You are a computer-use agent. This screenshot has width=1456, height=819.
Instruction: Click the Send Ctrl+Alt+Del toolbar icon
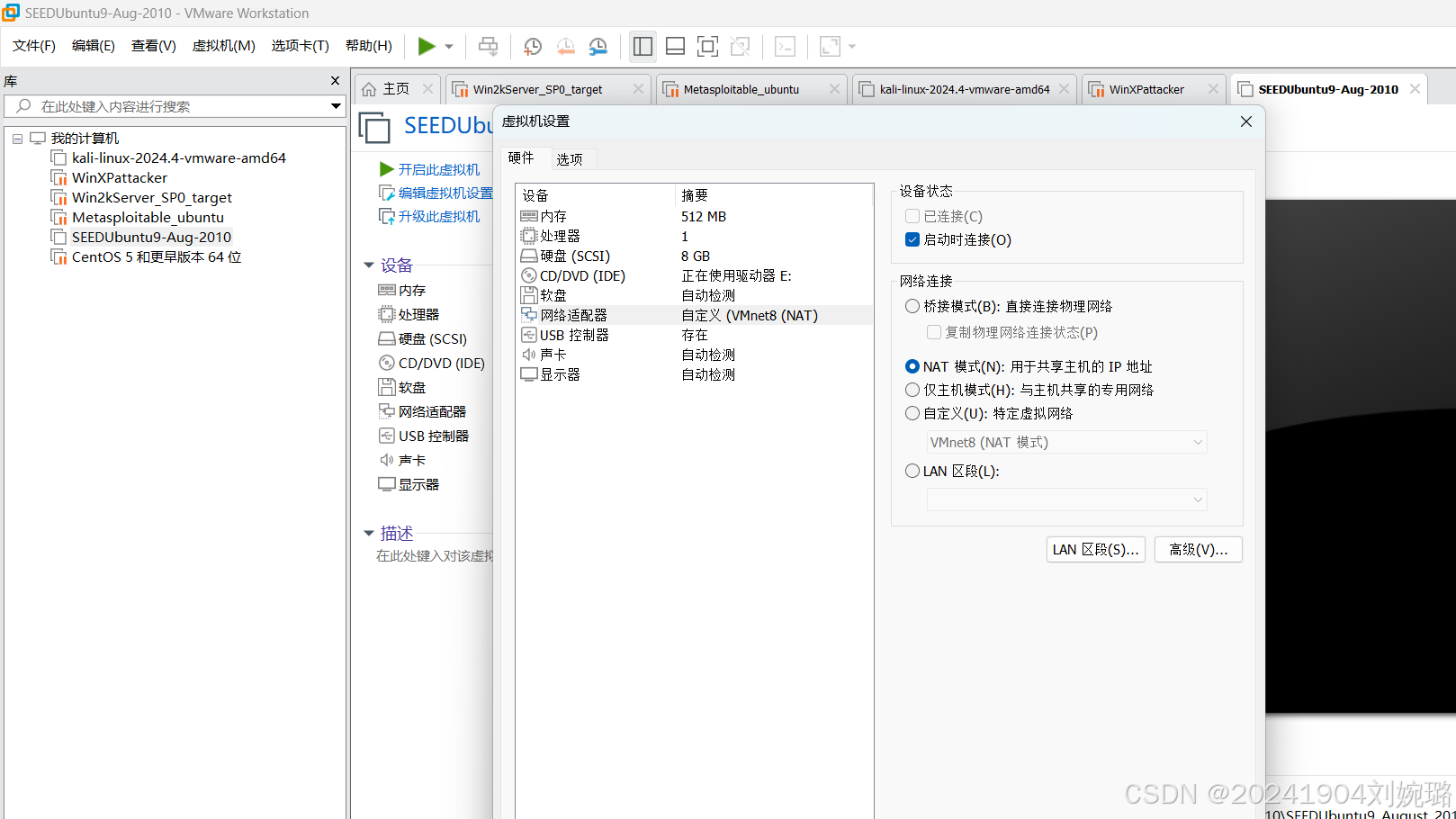point(488,46)
